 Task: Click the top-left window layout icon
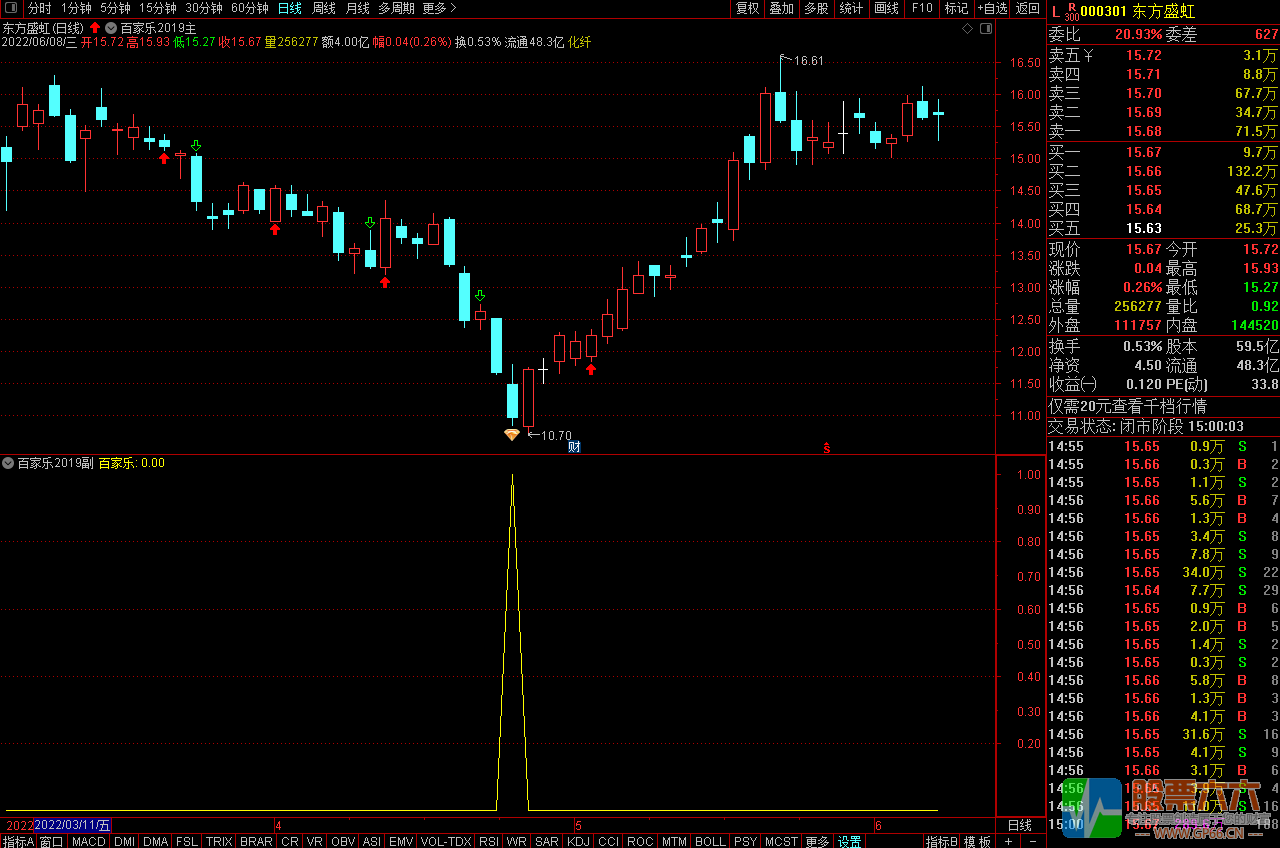[10, 8]
